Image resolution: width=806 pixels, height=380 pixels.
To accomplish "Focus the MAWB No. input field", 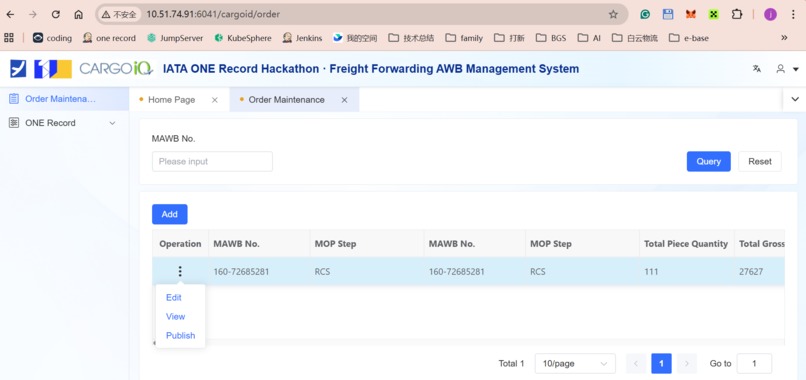I will pyautogui.click(x=212, y=161).
